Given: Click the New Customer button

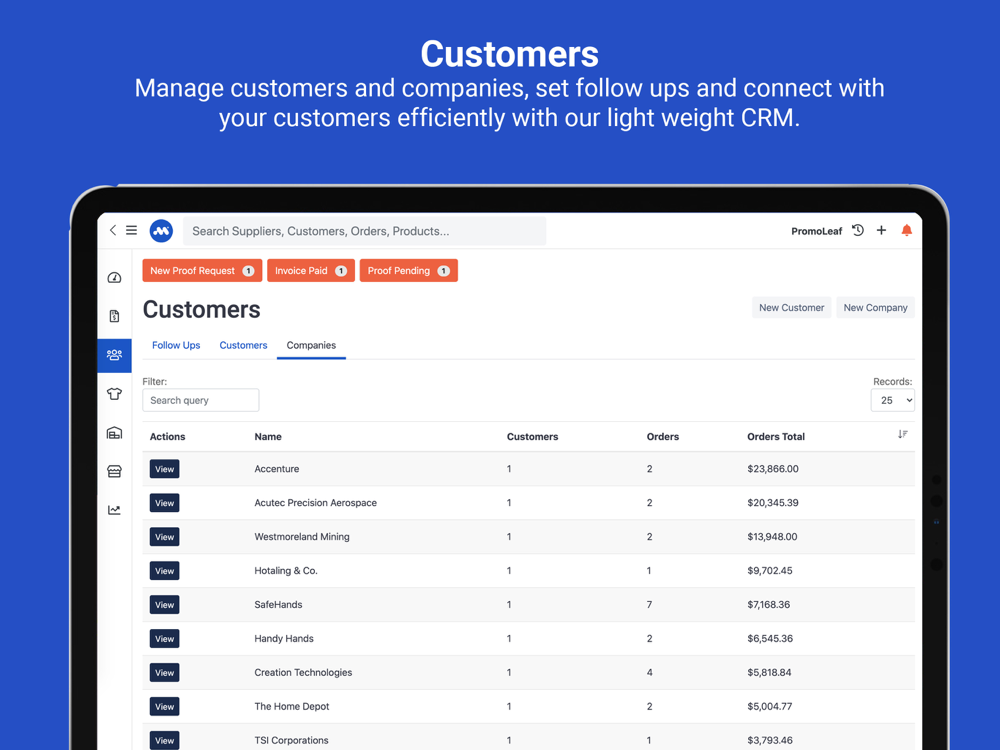Looking at the screenshot, I should [x=791, y=307].
